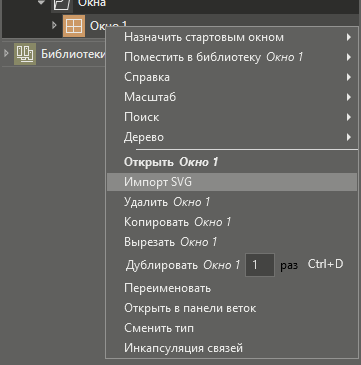Screen dimensions: 361x365
Task: Open the Справка submenu
Action: 232,77
